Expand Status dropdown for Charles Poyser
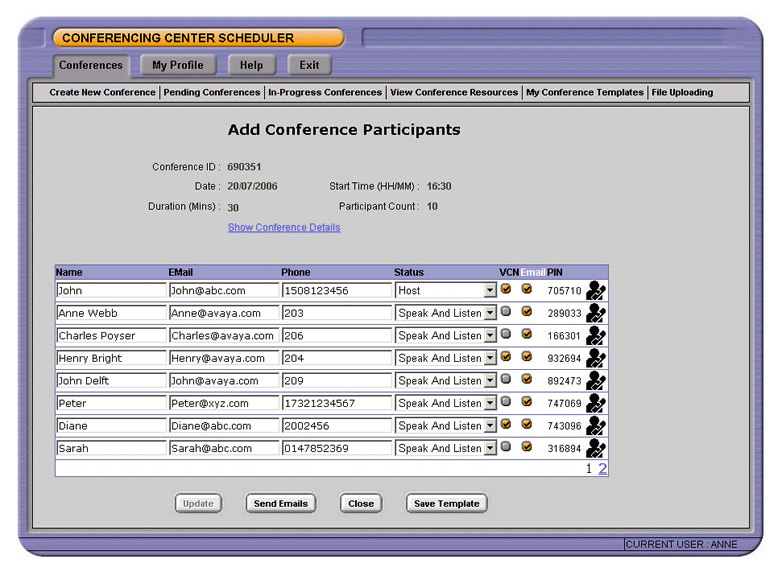The height and width of the screenshot is (588, 783). click(x=490, y=336)
